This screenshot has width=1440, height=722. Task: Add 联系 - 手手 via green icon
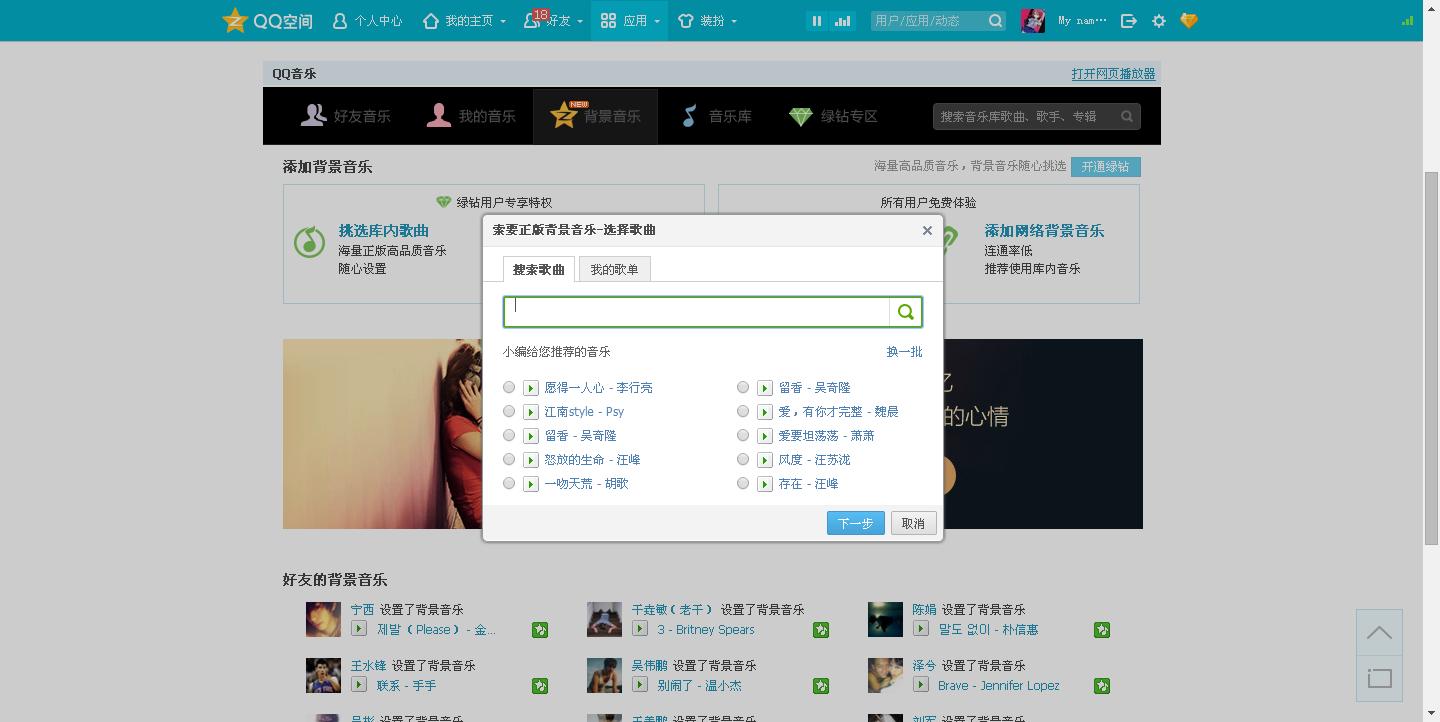(x=540, y=686)
